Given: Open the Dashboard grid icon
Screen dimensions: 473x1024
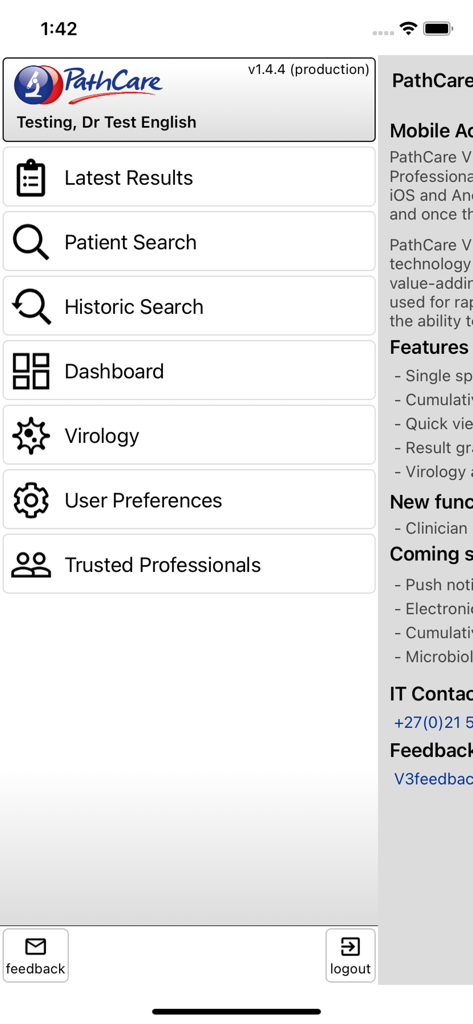Looking at the screenshot, I should point(31,371).
